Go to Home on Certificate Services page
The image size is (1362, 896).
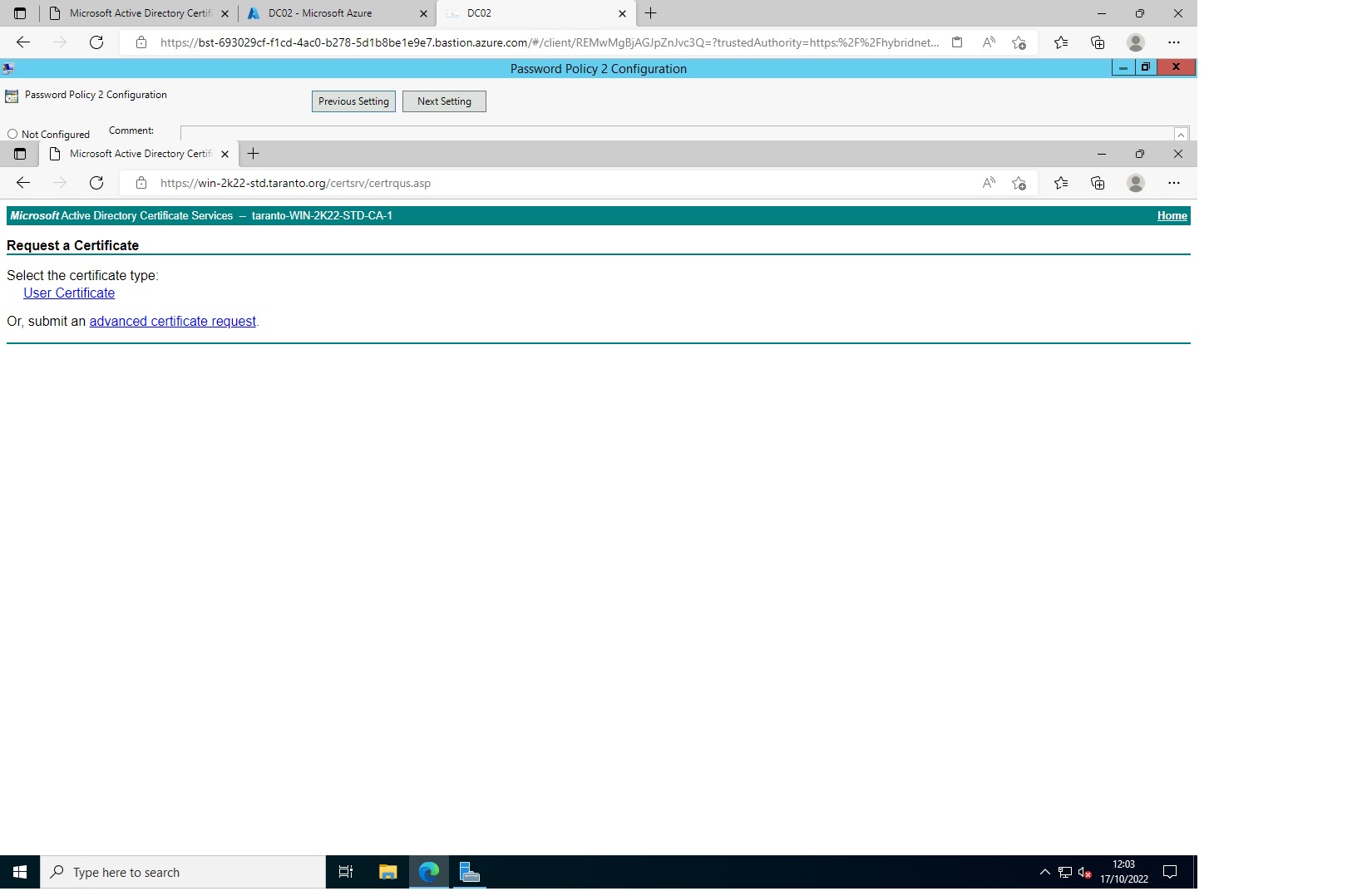tap(1172, 215)
